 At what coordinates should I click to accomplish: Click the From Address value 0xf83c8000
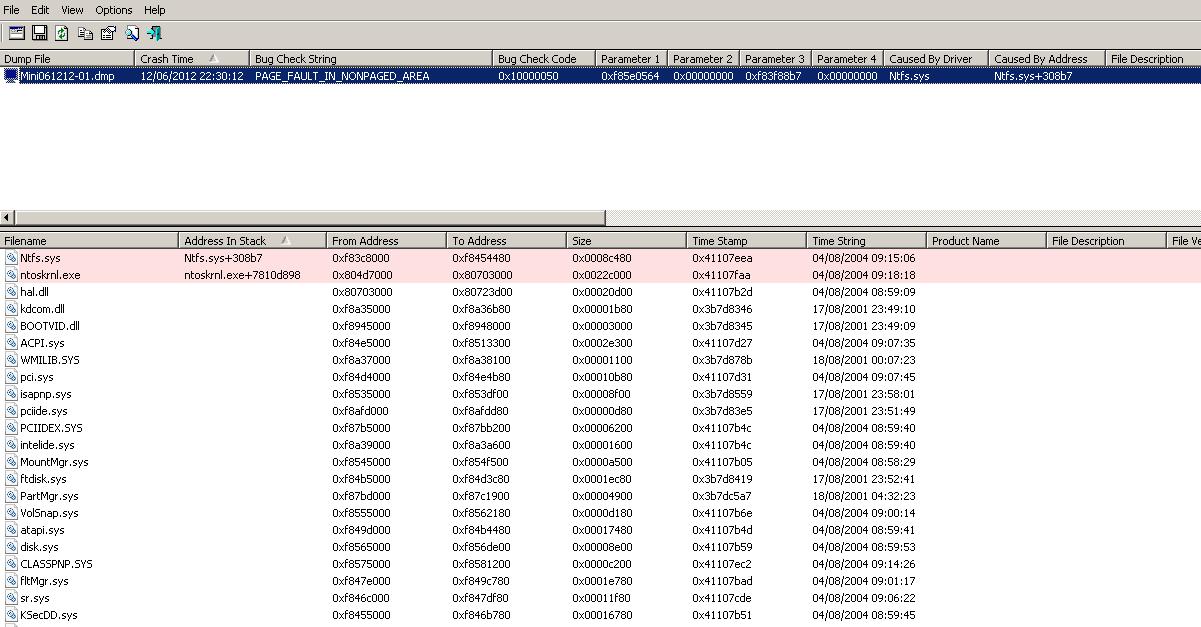[x=361, y=258]
